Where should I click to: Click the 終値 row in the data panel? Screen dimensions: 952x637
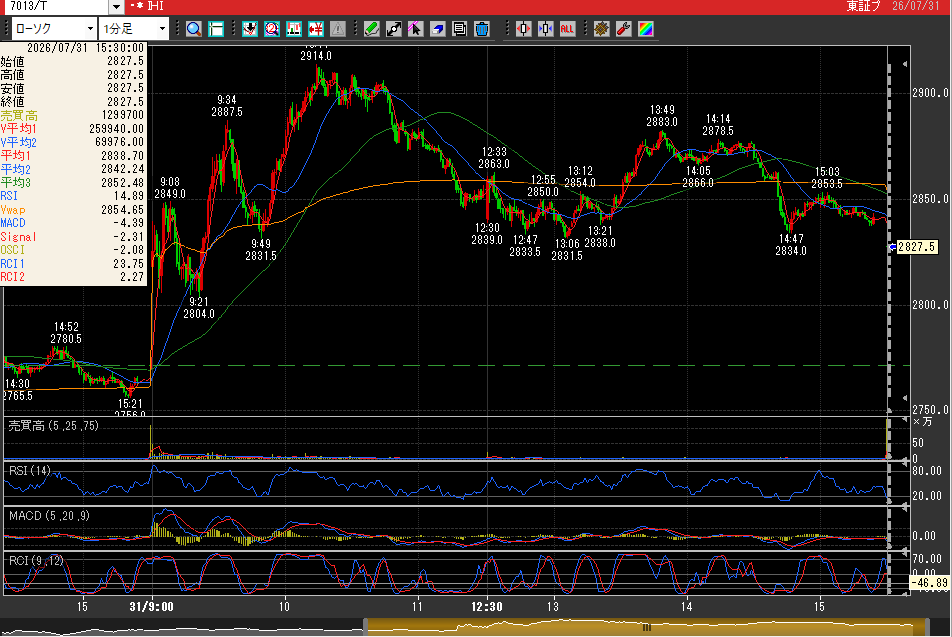[73, 101]
